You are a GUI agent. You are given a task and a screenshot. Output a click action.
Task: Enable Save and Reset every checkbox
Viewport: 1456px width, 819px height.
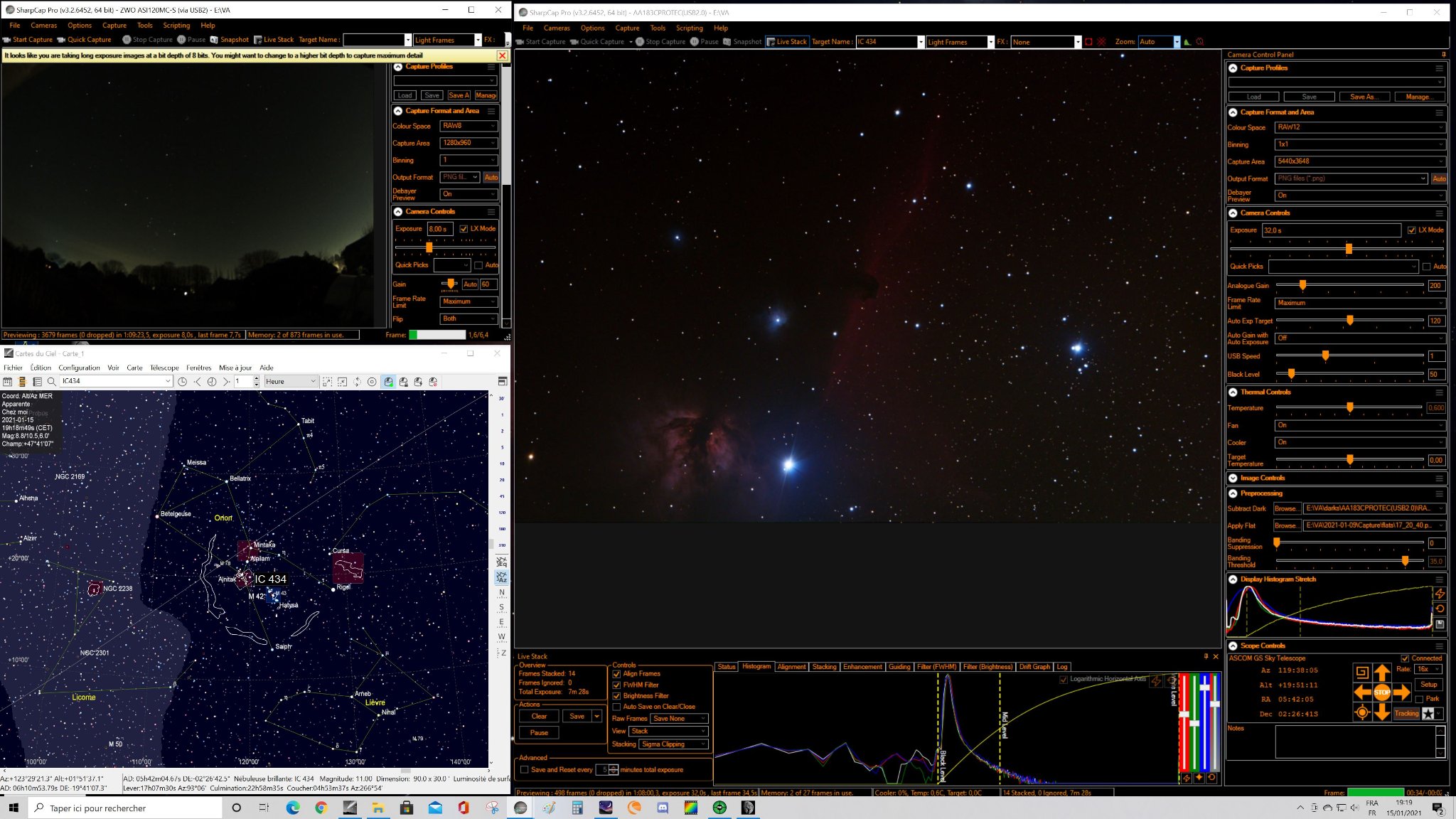click(x=525, y=770)
